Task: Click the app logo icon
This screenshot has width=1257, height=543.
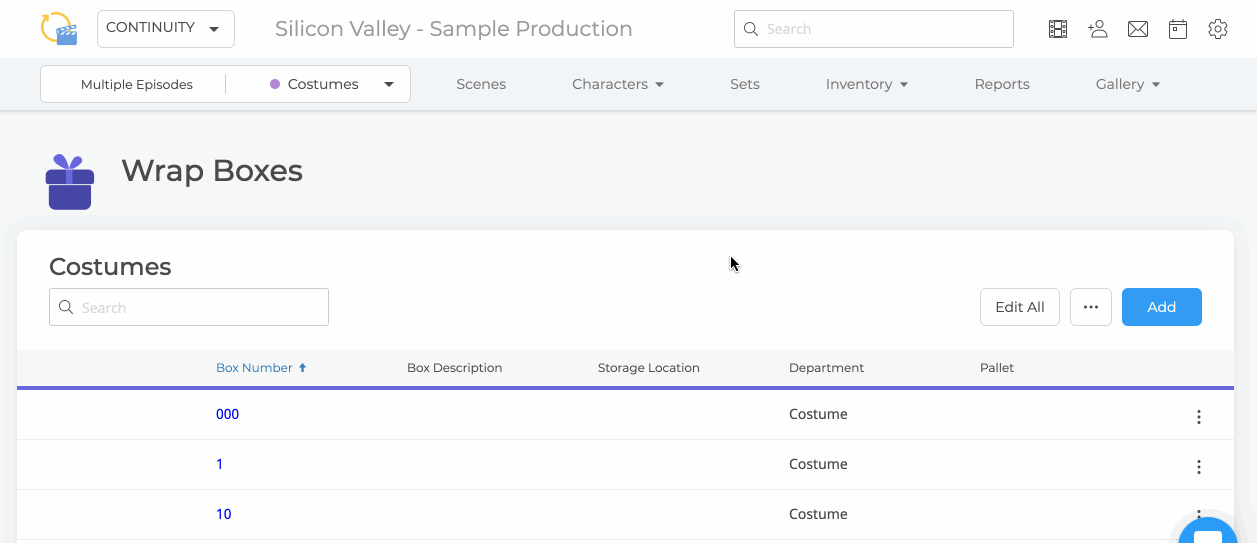Action: click(59, 29)
